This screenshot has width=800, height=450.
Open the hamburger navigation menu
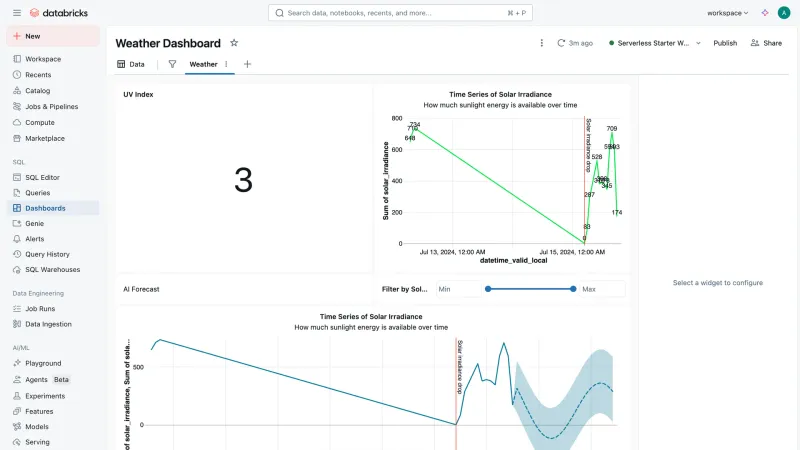[x=17, y=13]
